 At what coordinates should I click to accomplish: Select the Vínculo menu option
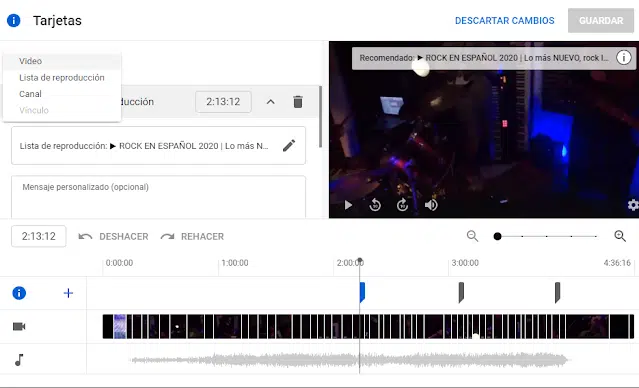tap(62, 110)
